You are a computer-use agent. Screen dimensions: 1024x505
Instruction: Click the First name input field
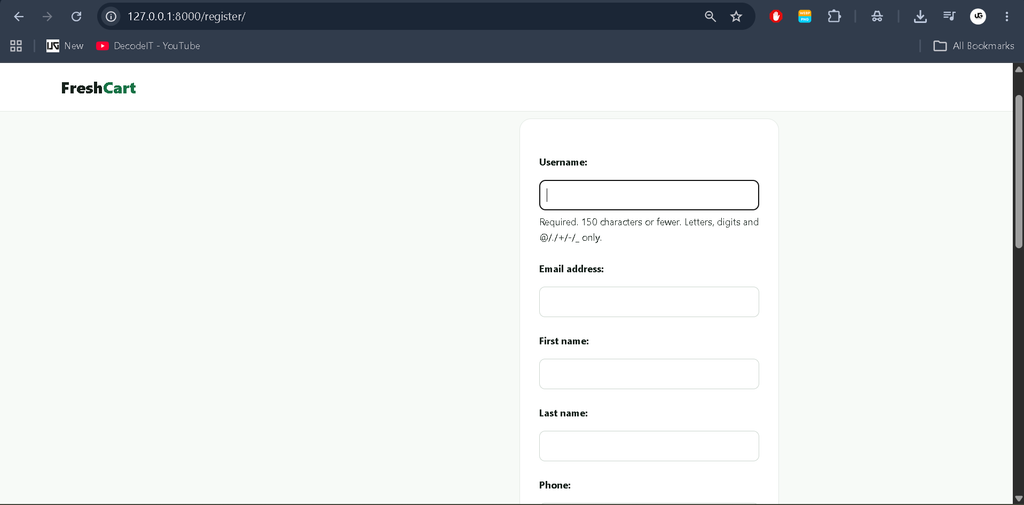point(648,374)
